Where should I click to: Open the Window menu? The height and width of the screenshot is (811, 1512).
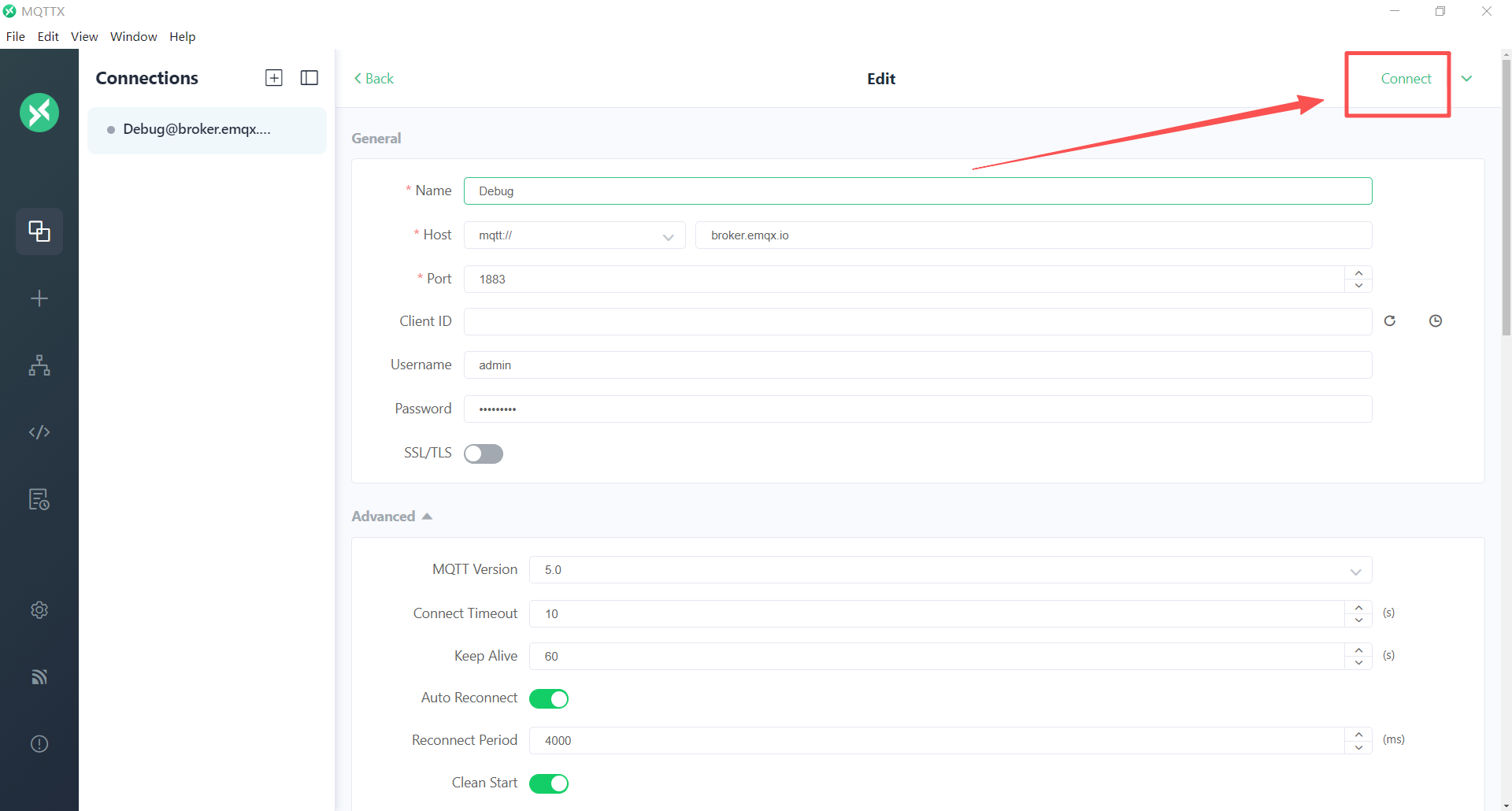point(133,36)
